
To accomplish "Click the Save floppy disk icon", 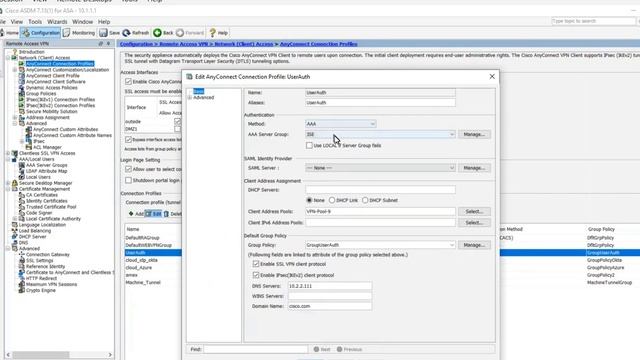I will [103, 33].
